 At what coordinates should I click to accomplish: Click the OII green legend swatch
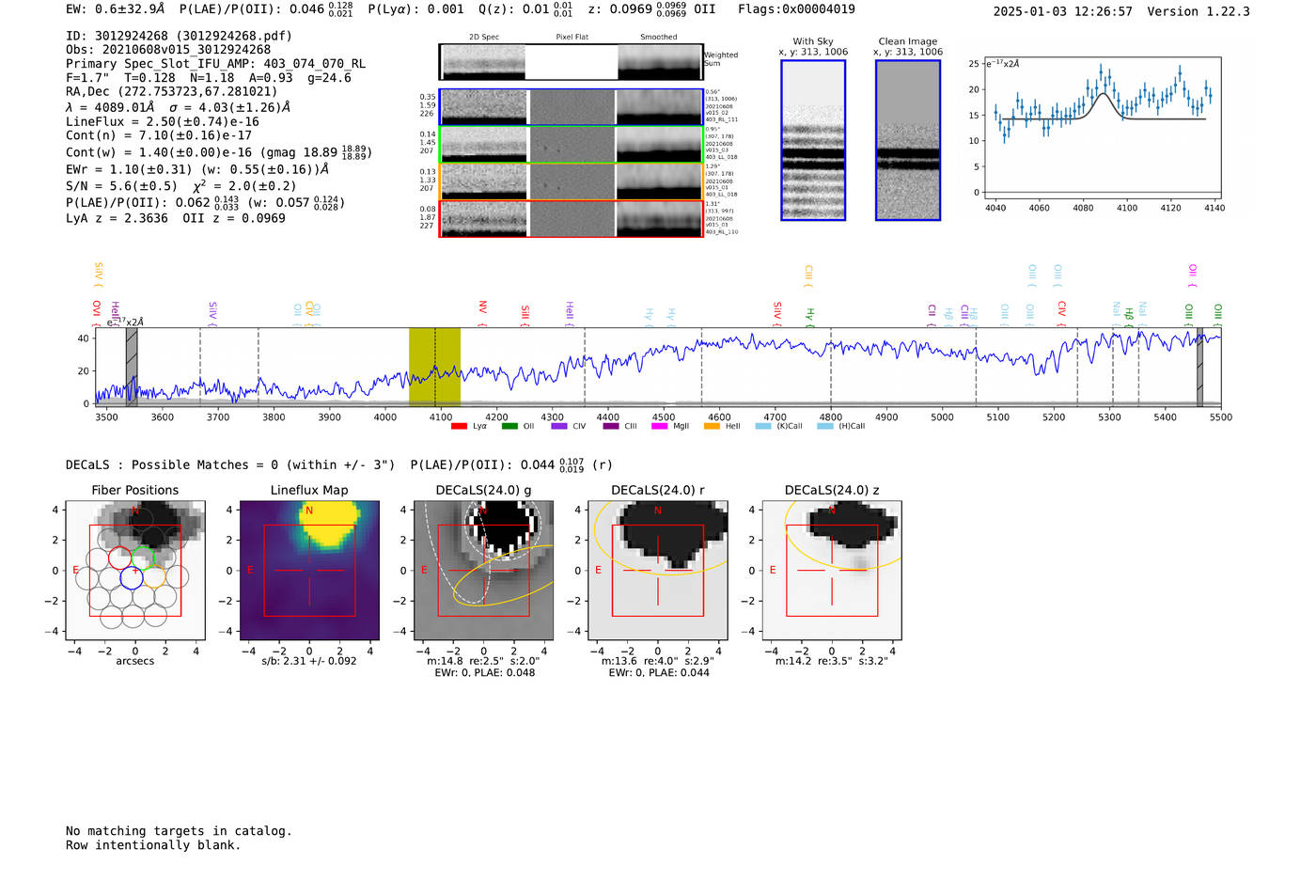(x=509, y=426)
